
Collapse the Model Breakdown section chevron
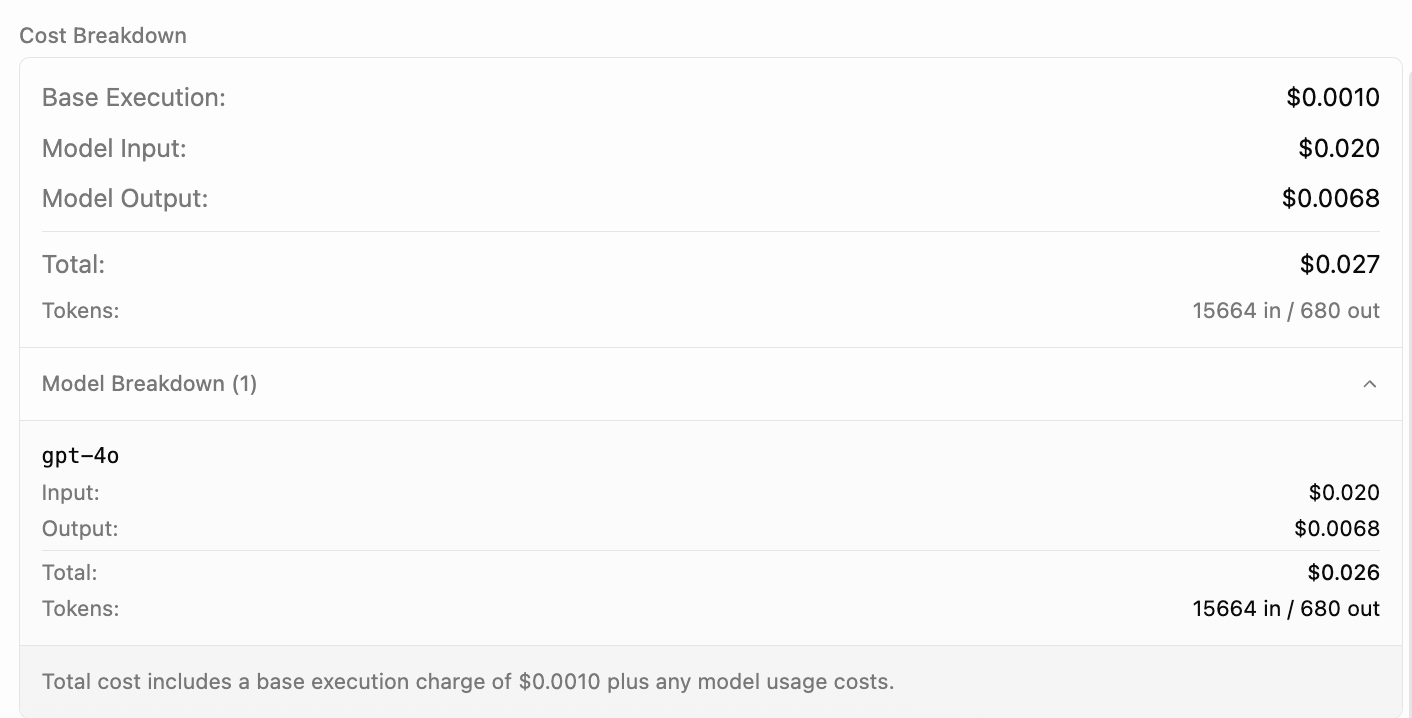click(x=1370, y=383)
